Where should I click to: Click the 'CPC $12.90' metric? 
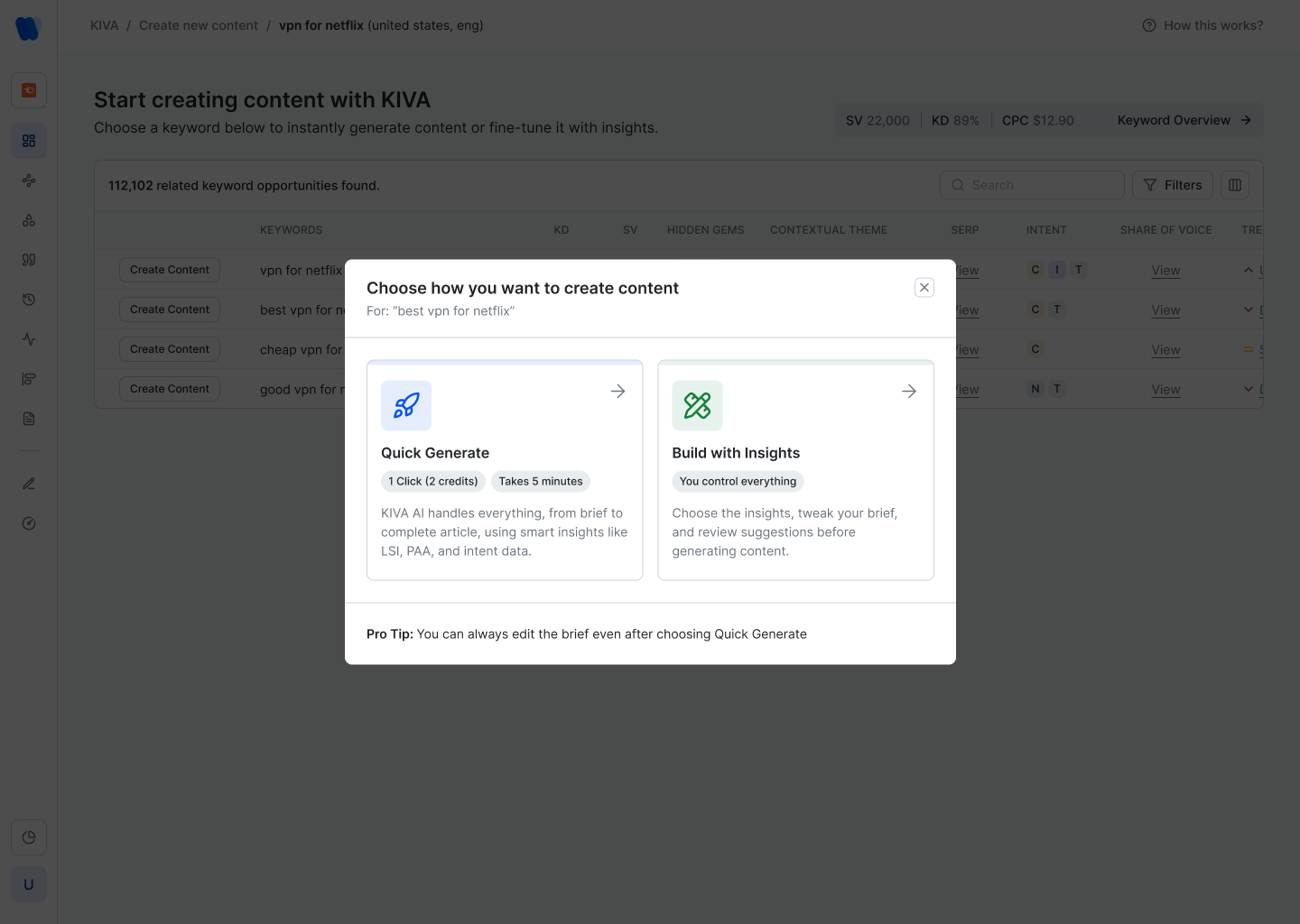(x=1038, y=120)
